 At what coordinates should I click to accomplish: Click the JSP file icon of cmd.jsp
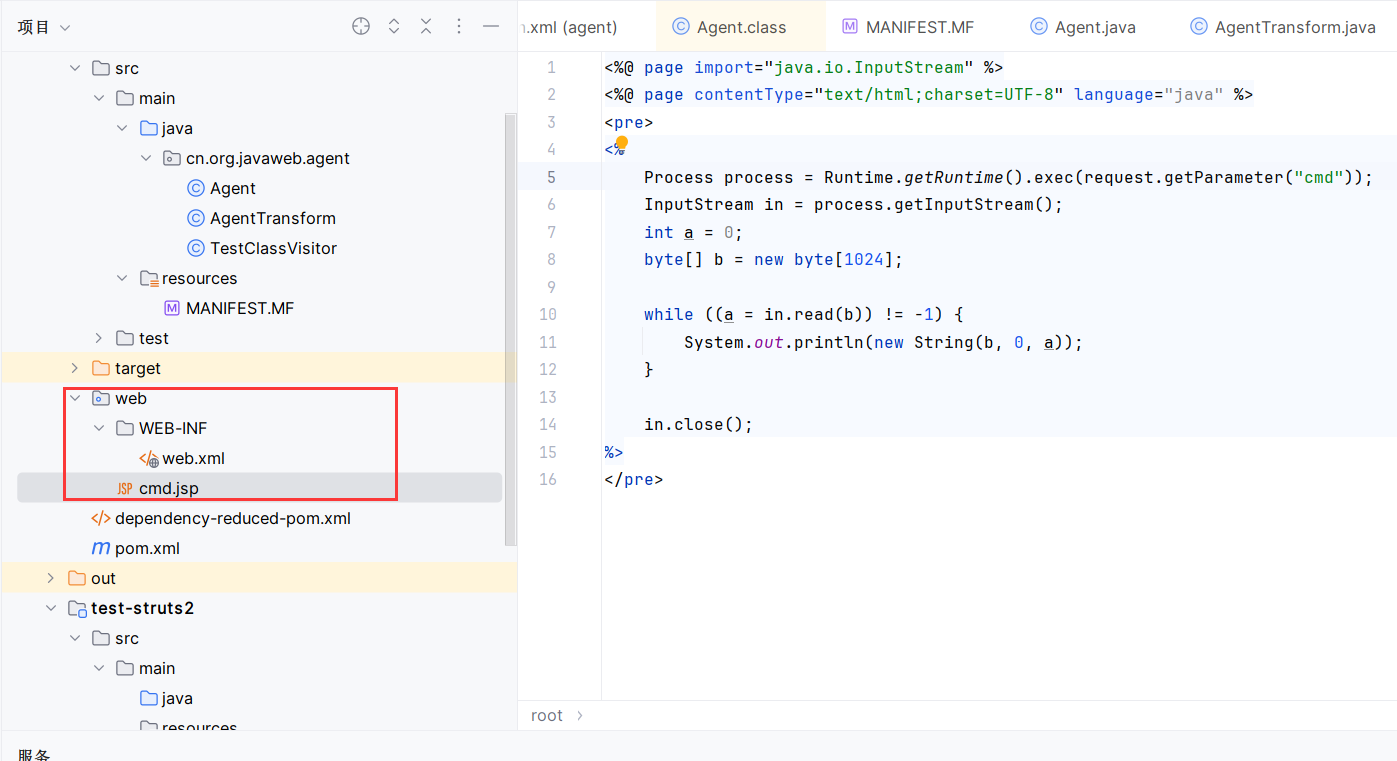[125, 488]
